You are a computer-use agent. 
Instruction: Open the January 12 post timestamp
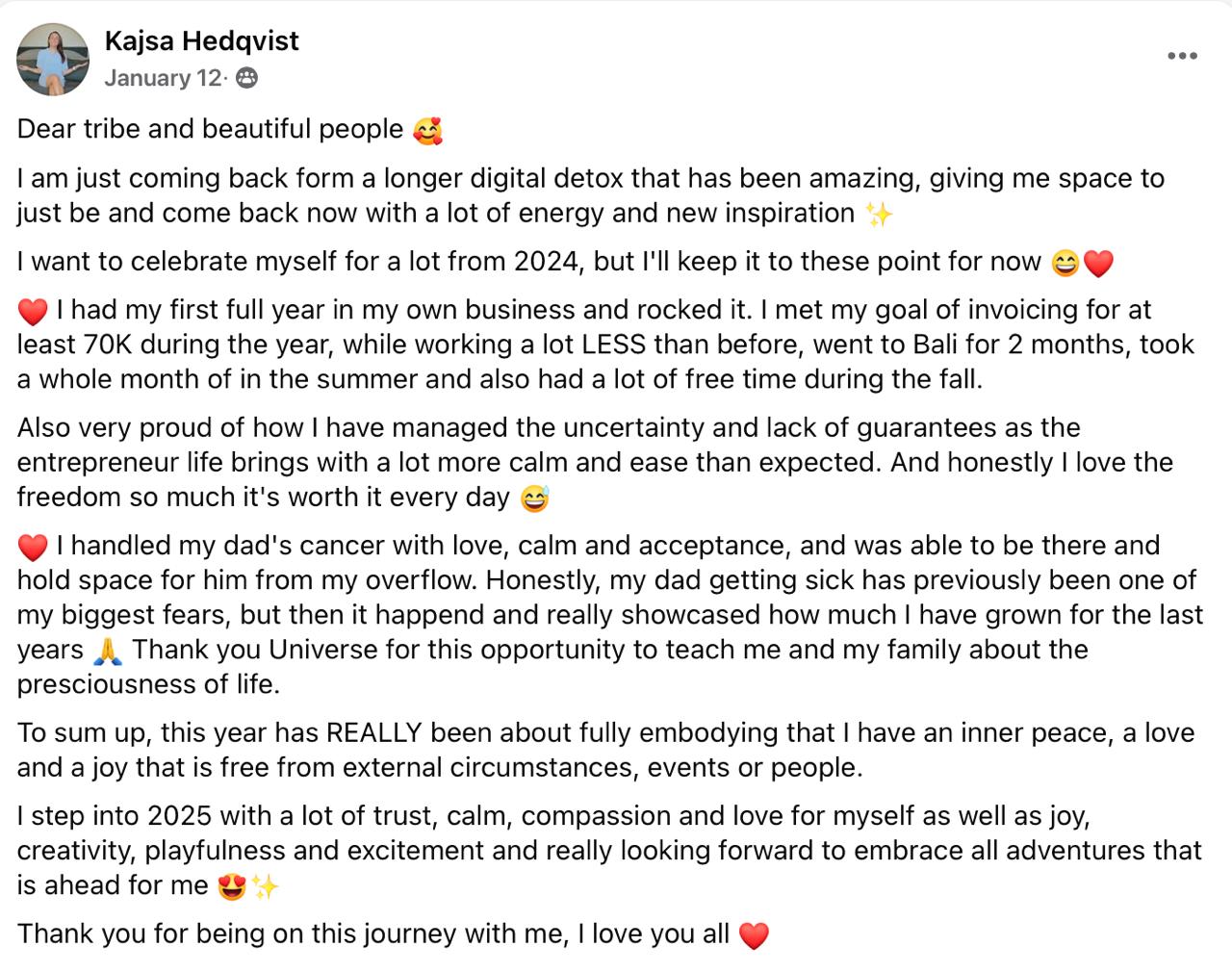click(x=163, y=79)
